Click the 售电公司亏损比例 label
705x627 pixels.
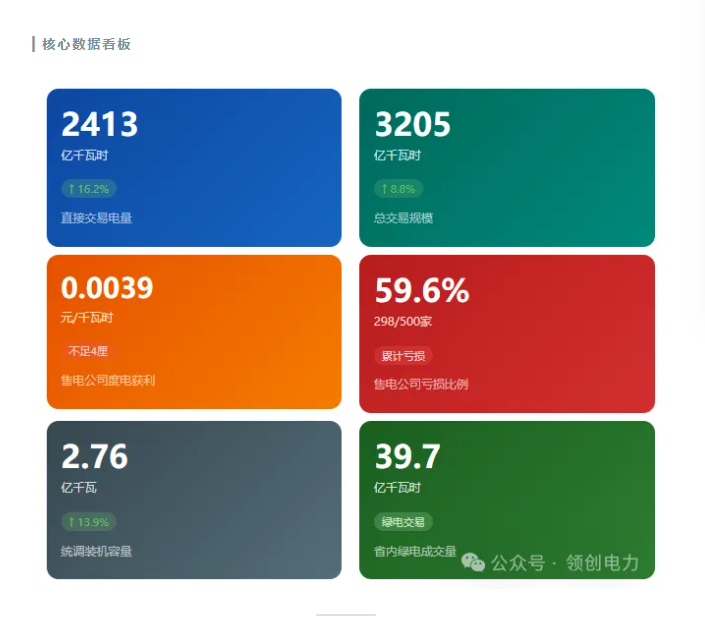pos(421,384)
